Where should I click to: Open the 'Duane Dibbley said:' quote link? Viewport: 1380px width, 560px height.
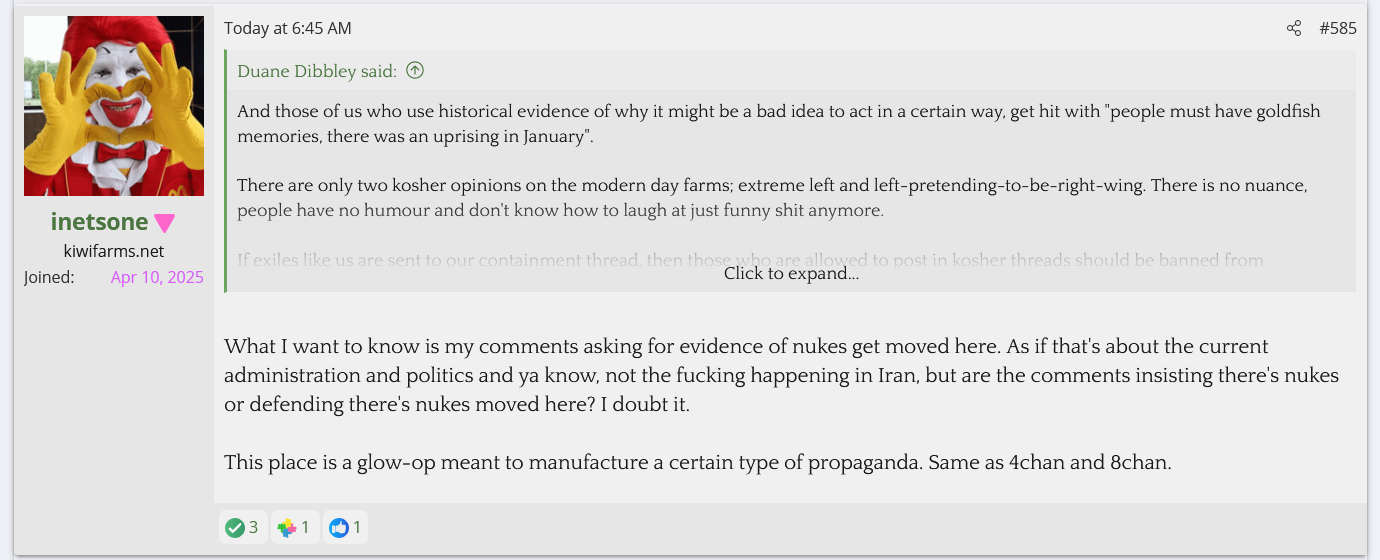(x=317, y=70)
